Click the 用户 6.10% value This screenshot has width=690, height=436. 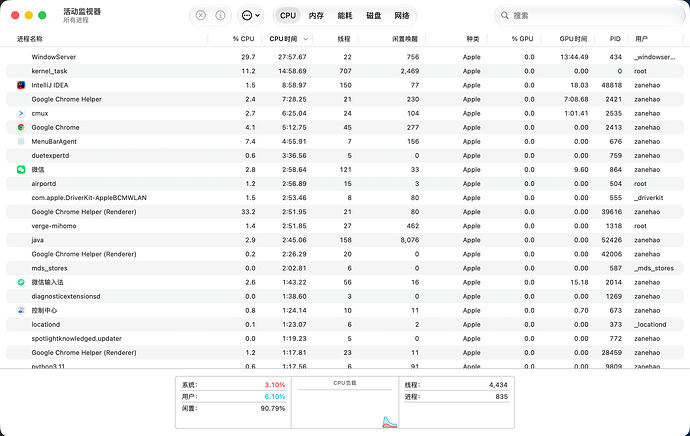(x=275, y=396)
